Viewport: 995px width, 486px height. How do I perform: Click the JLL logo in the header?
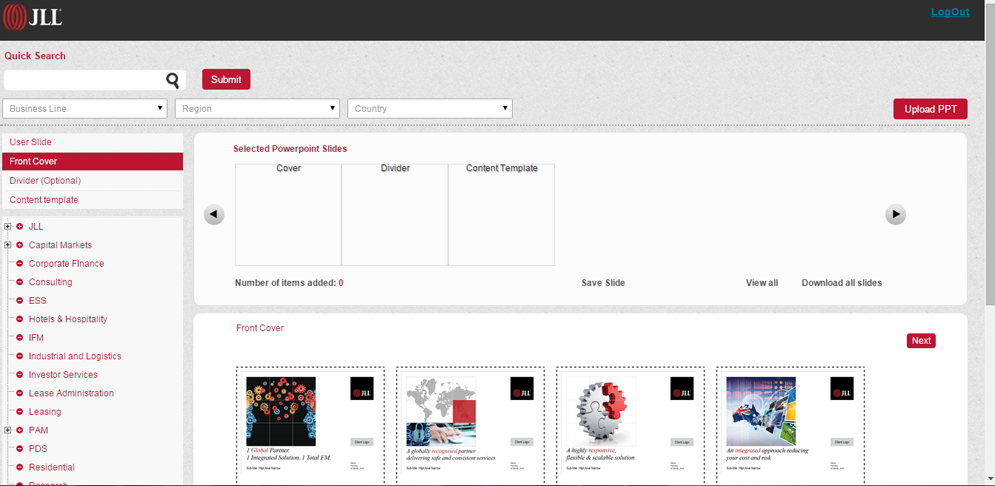[32, 17]
